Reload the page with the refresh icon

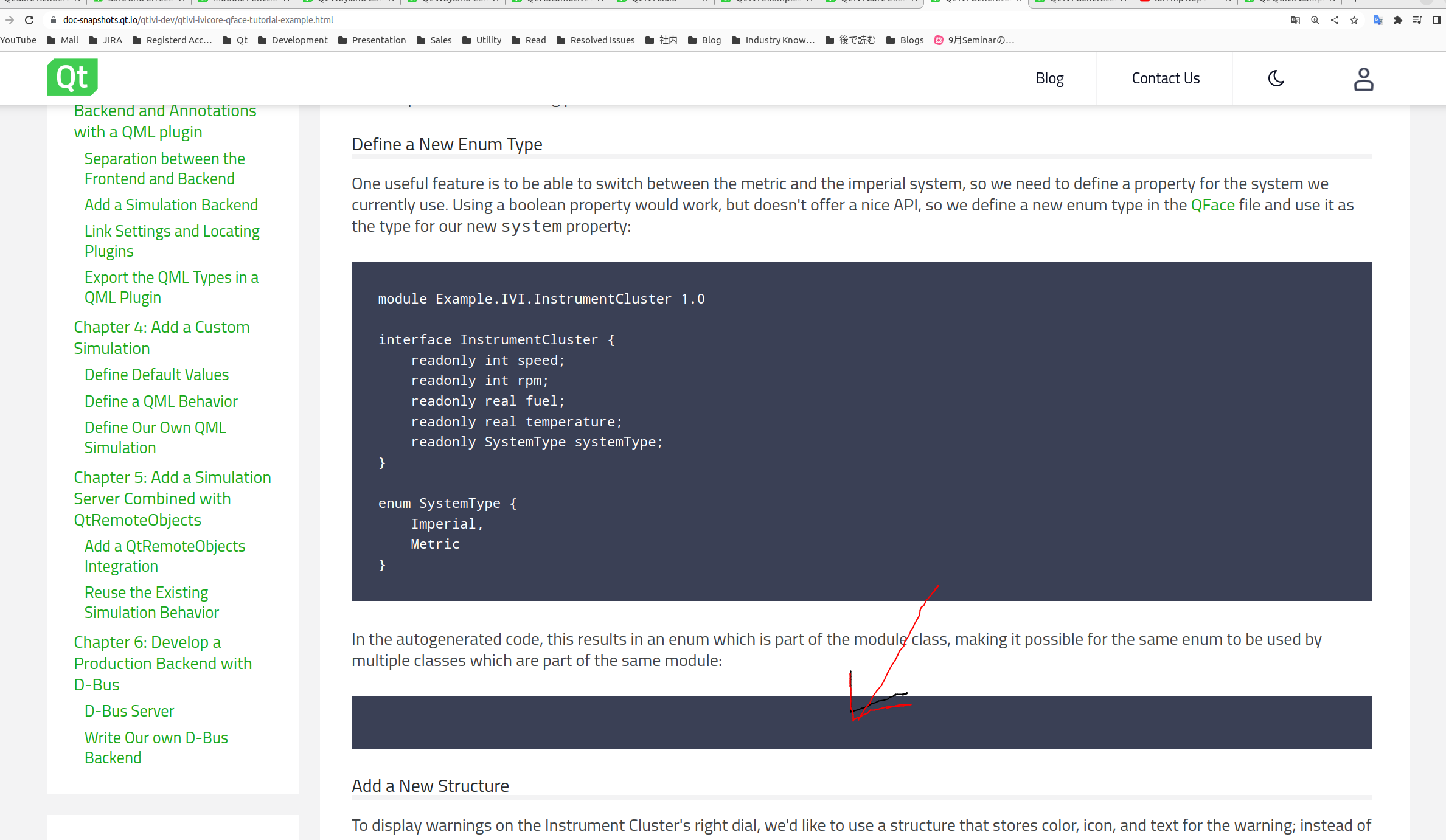29,20
